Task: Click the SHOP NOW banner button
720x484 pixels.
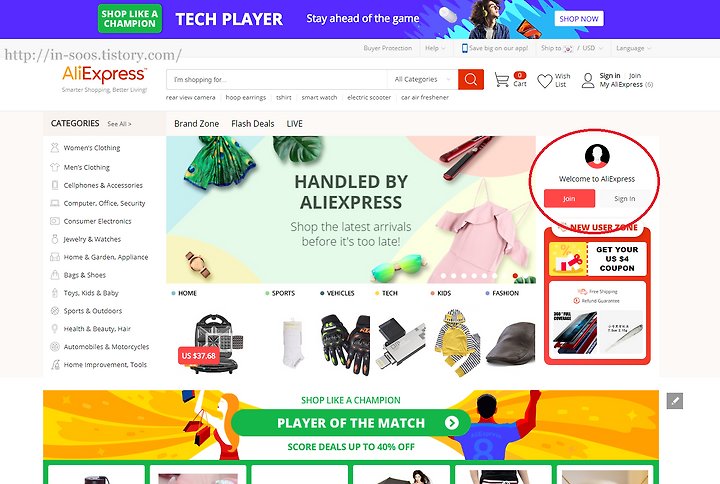Action: tap(579, 19)
